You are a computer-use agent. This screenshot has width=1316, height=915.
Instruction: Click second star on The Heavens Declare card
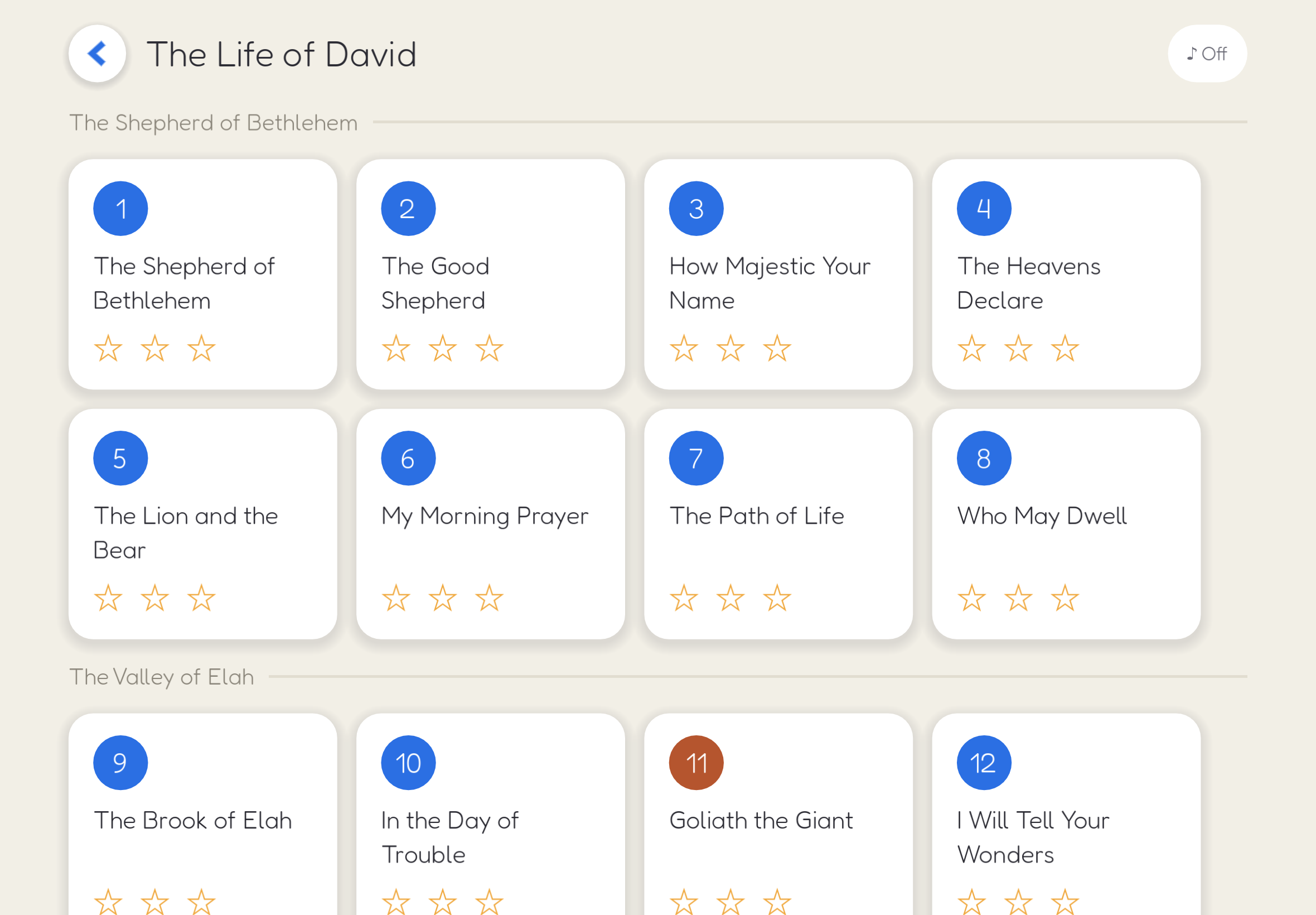pyautogui.click(x=1018, y=348)
